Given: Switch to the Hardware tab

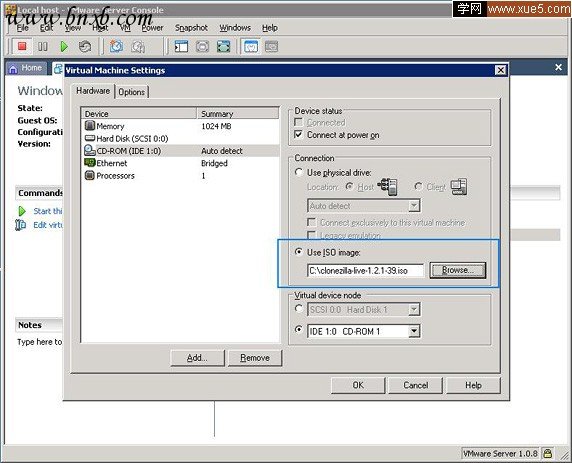Looking at the screenshot, I should (93, 91).
